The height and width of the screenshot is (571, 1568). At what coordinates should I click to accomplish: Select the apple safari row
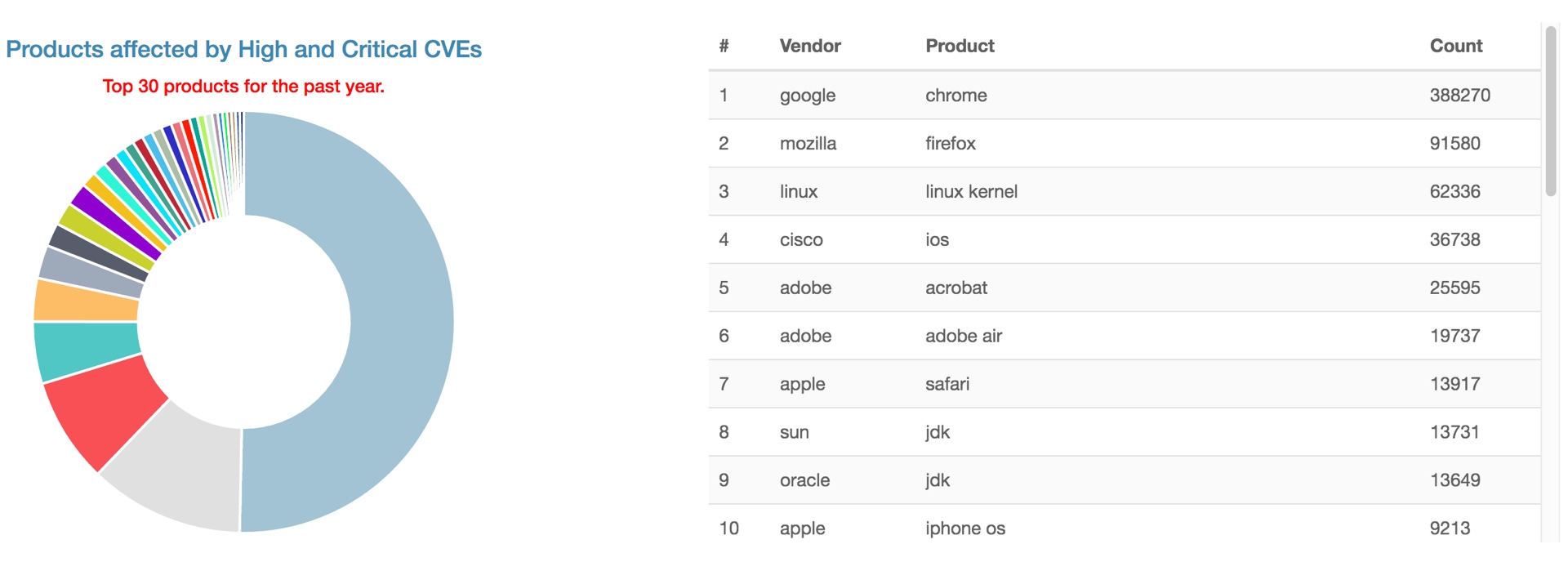(x=1125, y=384)
